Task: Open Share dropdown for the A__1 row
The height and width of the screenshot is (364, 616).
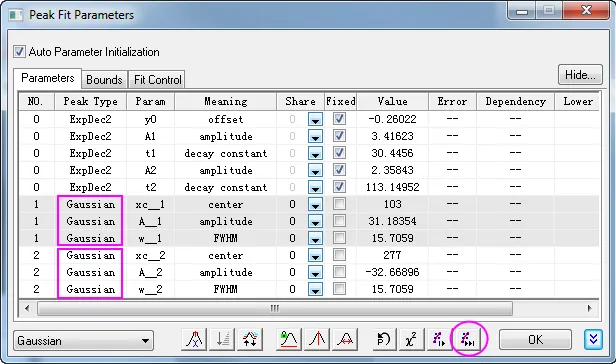Action: pyautogui.click(x=315, y=221)
